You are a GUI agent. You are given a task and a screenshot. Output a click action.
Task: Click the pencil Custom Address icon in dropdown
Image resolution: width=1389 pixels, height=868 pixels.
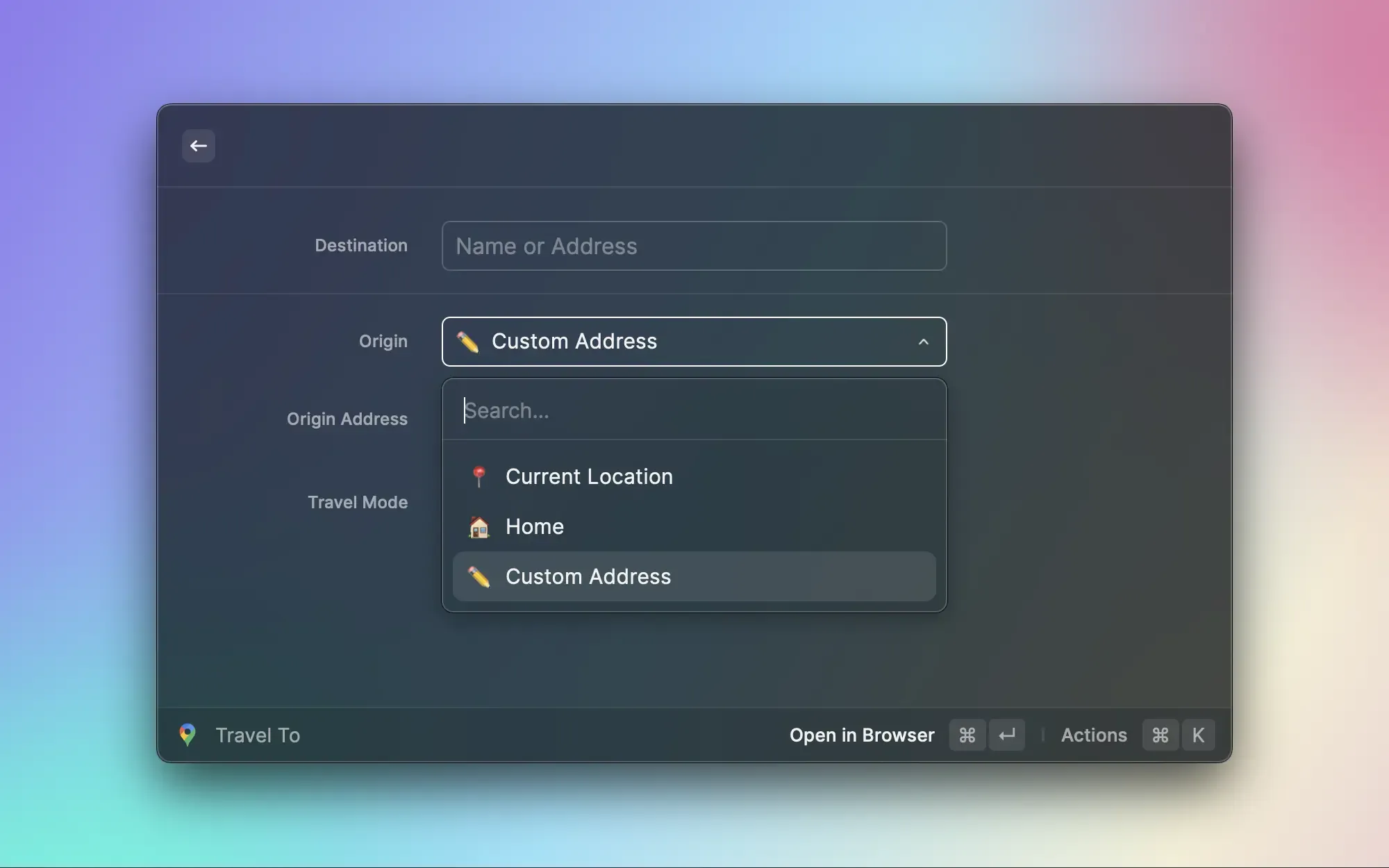(478, 575)
